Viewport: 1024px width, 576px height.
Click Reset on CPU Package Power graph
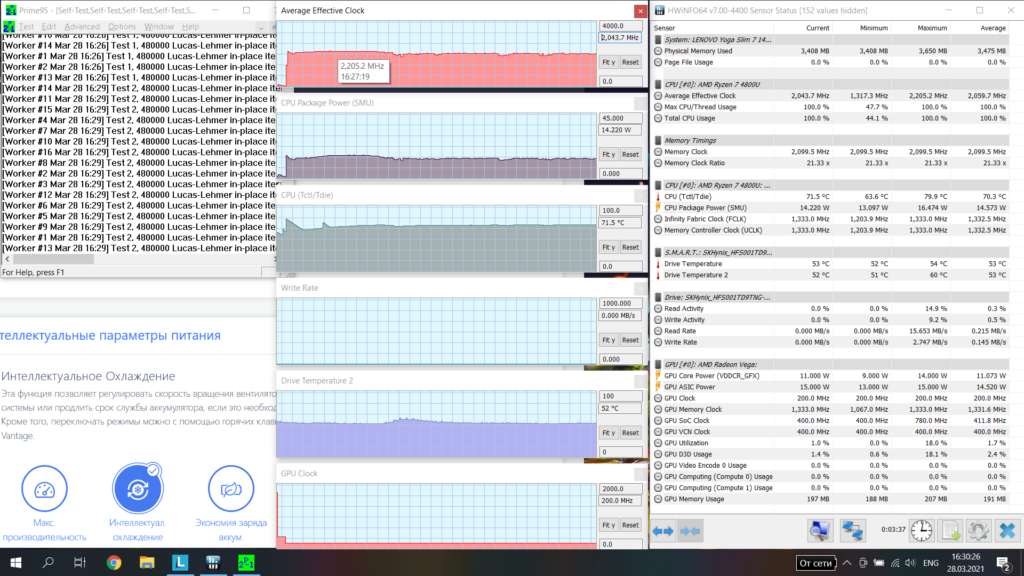click(630, 155)
